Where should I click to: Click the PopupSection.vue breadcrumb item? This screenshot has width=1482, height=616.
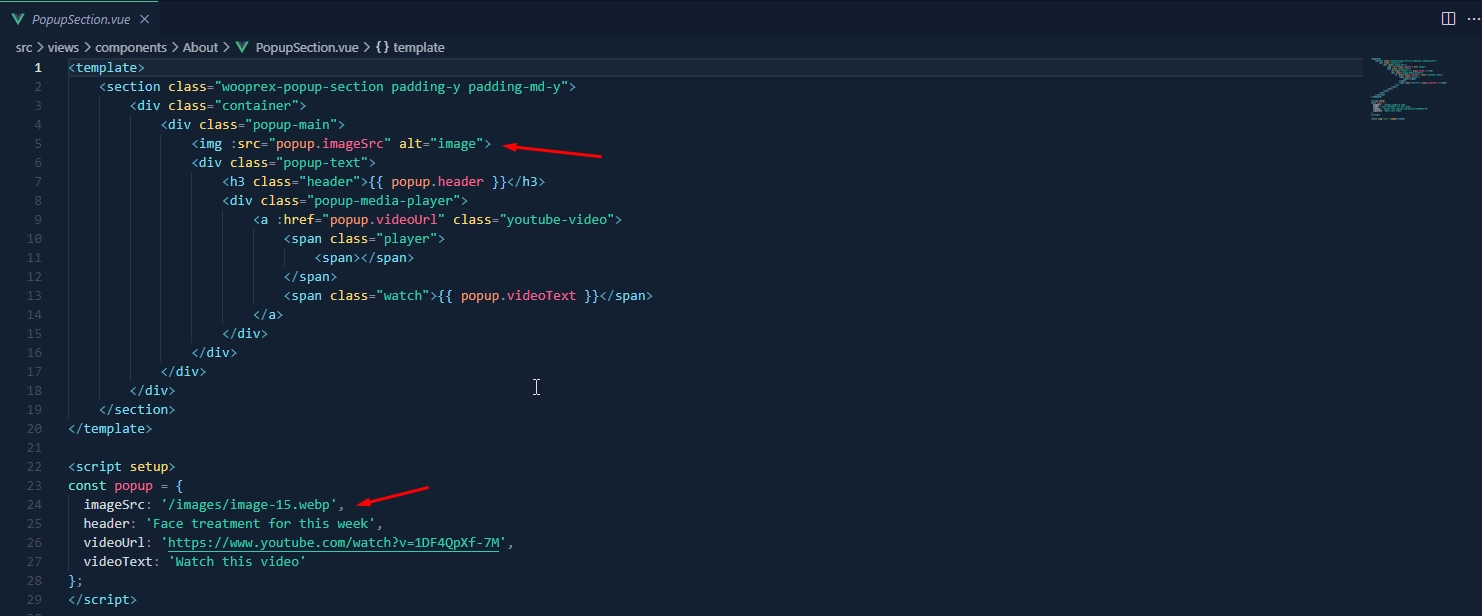tap(306, 47)
